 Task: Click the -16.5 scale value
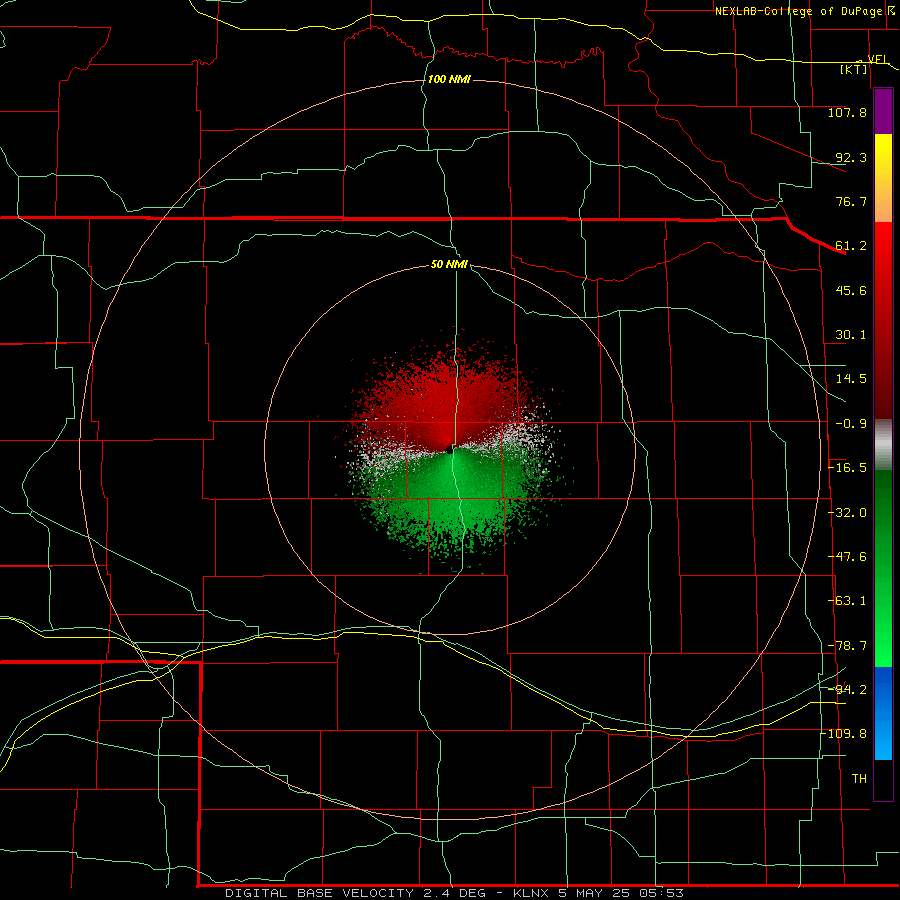coord(848,468)
